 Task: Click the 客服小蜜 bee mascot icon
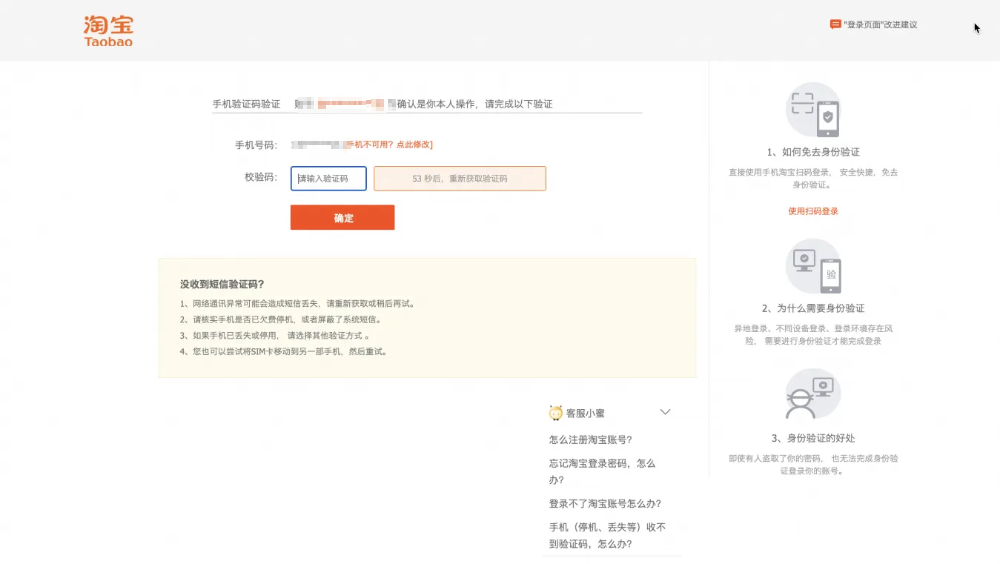[556, 412]
